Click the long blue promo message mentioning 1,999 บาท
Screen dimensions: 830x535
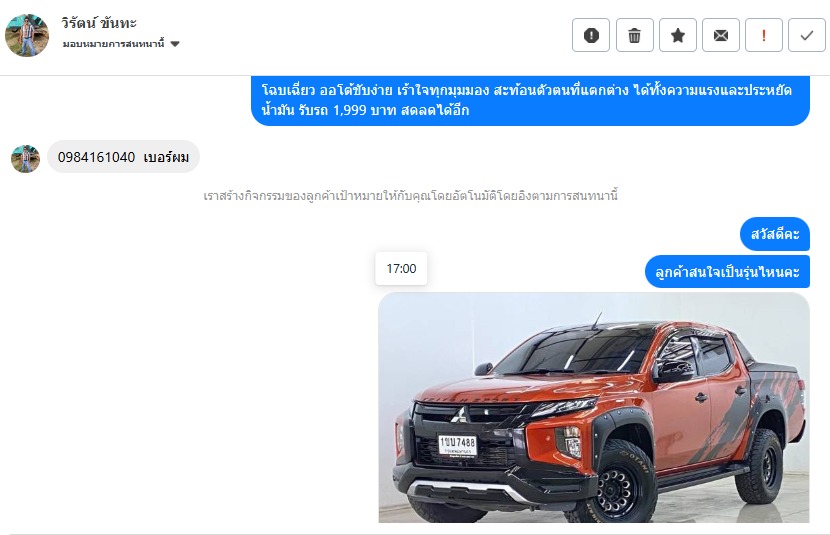pyautogui.click(x=530, y=101)
